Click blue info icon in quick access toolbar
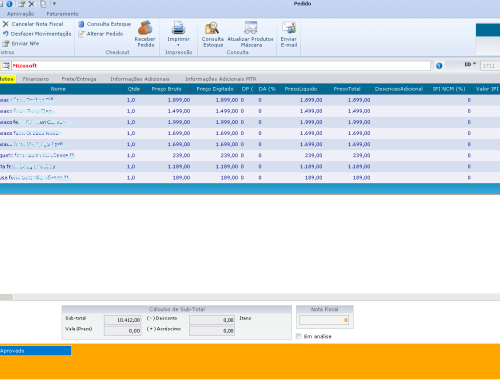The image size is (500, 380). pos(9,4)
